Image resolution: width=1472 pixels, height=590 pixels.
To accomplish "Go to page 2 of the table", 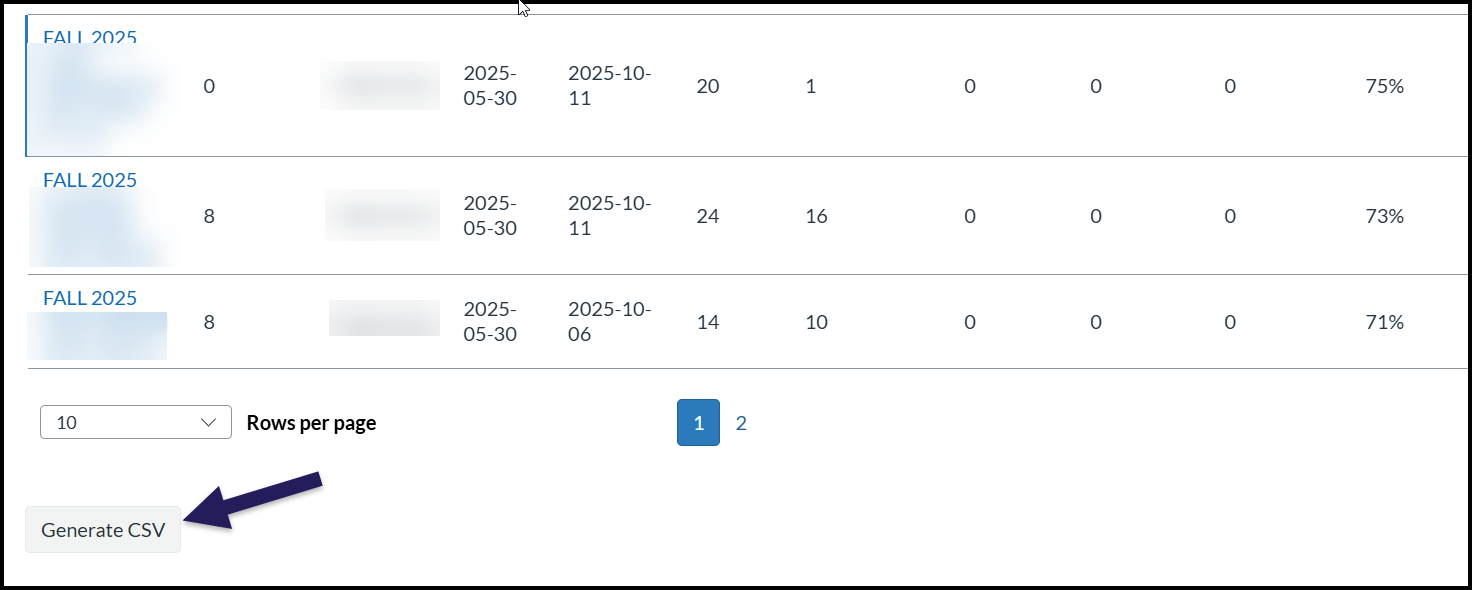I will [741, 423].
